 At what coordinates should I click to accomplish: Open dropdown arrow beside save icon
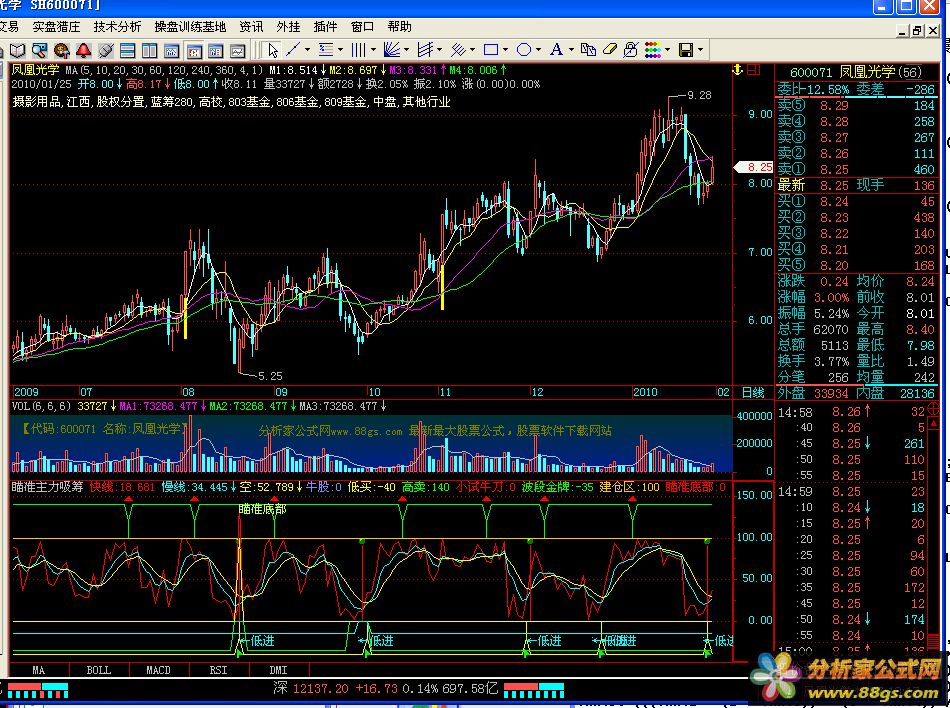click(x=700, y=50)
